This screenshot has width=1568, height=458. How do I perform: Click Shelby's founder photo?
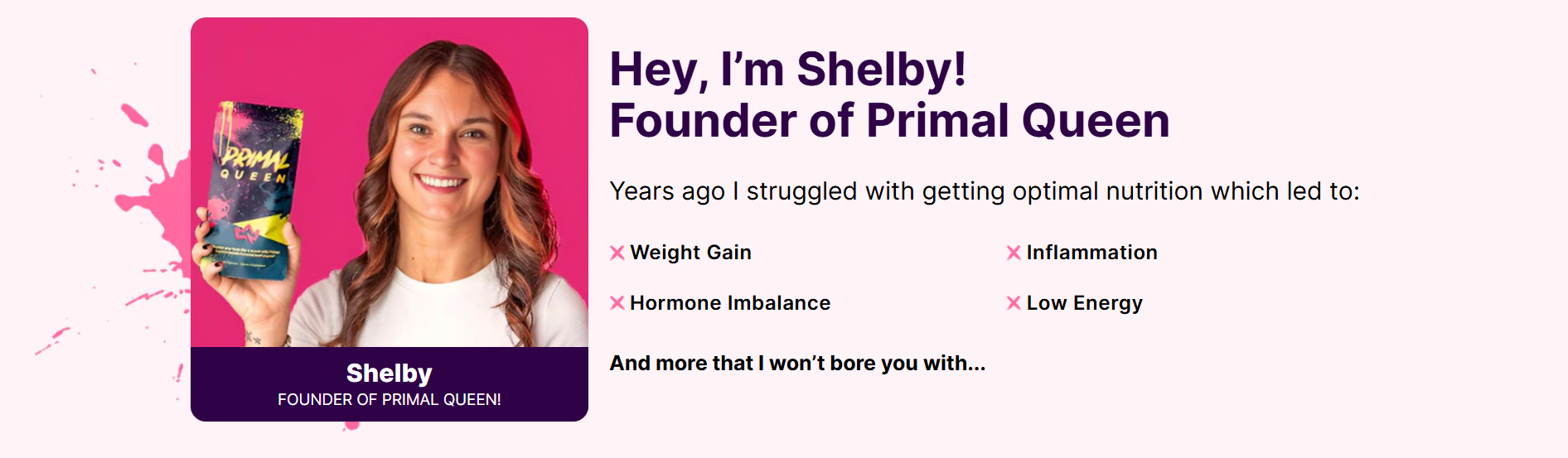390,182
